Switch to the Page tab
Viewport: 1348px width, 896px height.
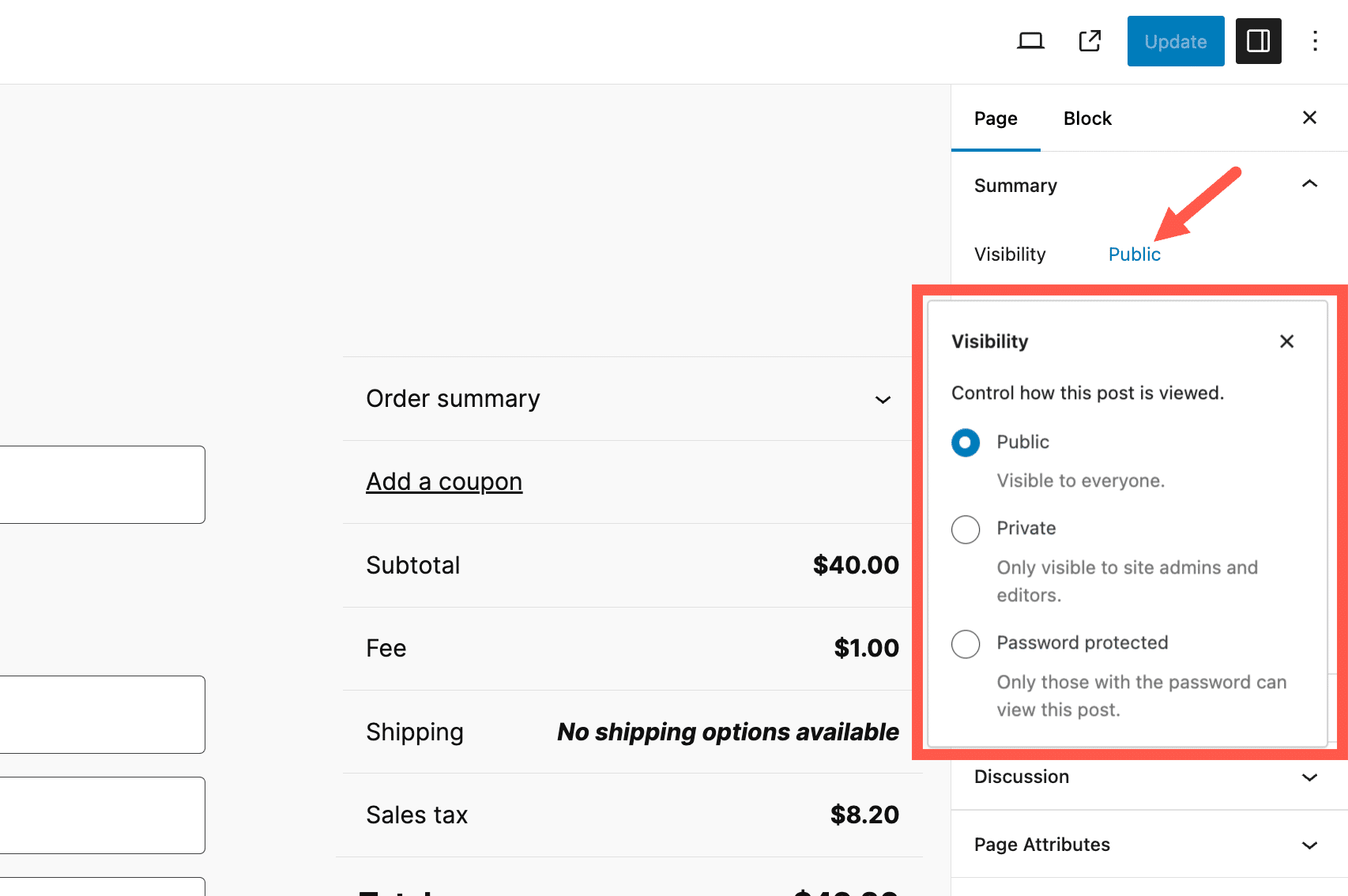click(996, 119)
